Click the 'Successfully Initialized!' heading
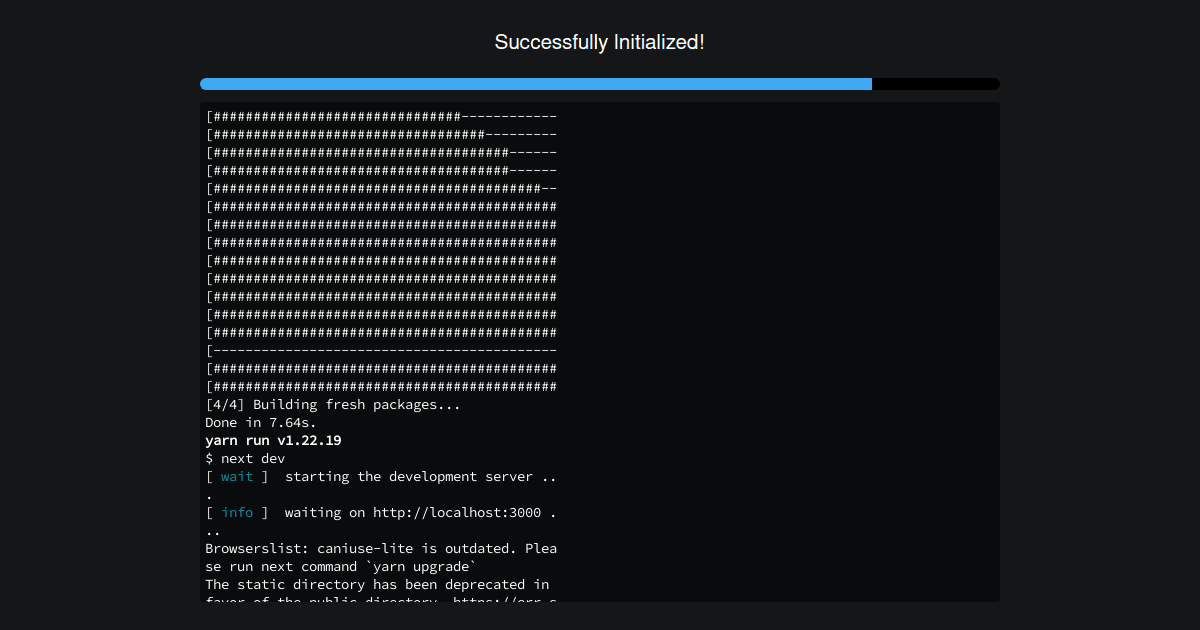The image size is (1200, 630). [x=600, y=42]
